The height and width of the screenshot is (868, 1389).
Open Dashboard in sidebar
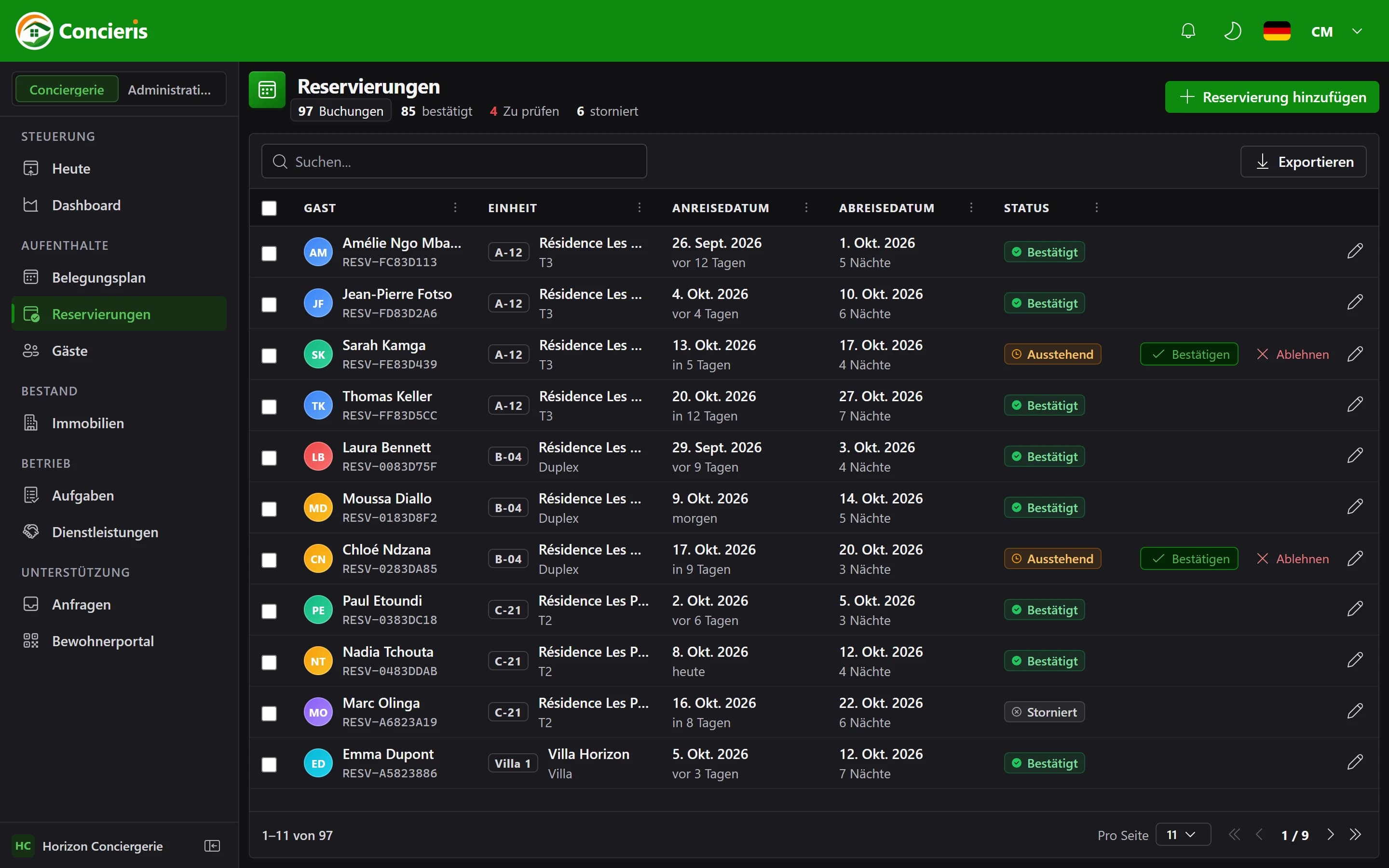120,205
